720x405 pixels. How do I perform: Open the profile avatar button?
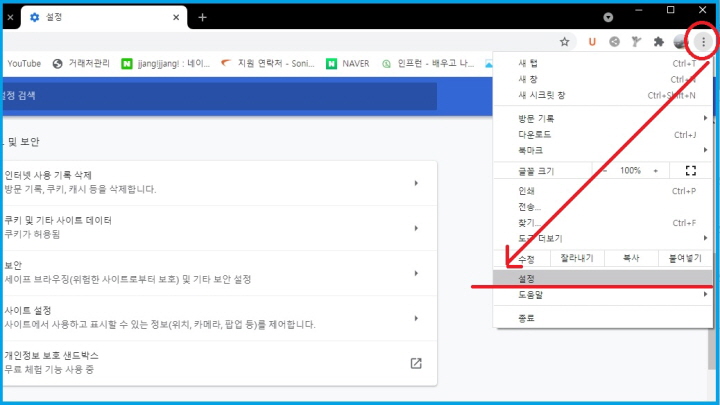point(680,42)
